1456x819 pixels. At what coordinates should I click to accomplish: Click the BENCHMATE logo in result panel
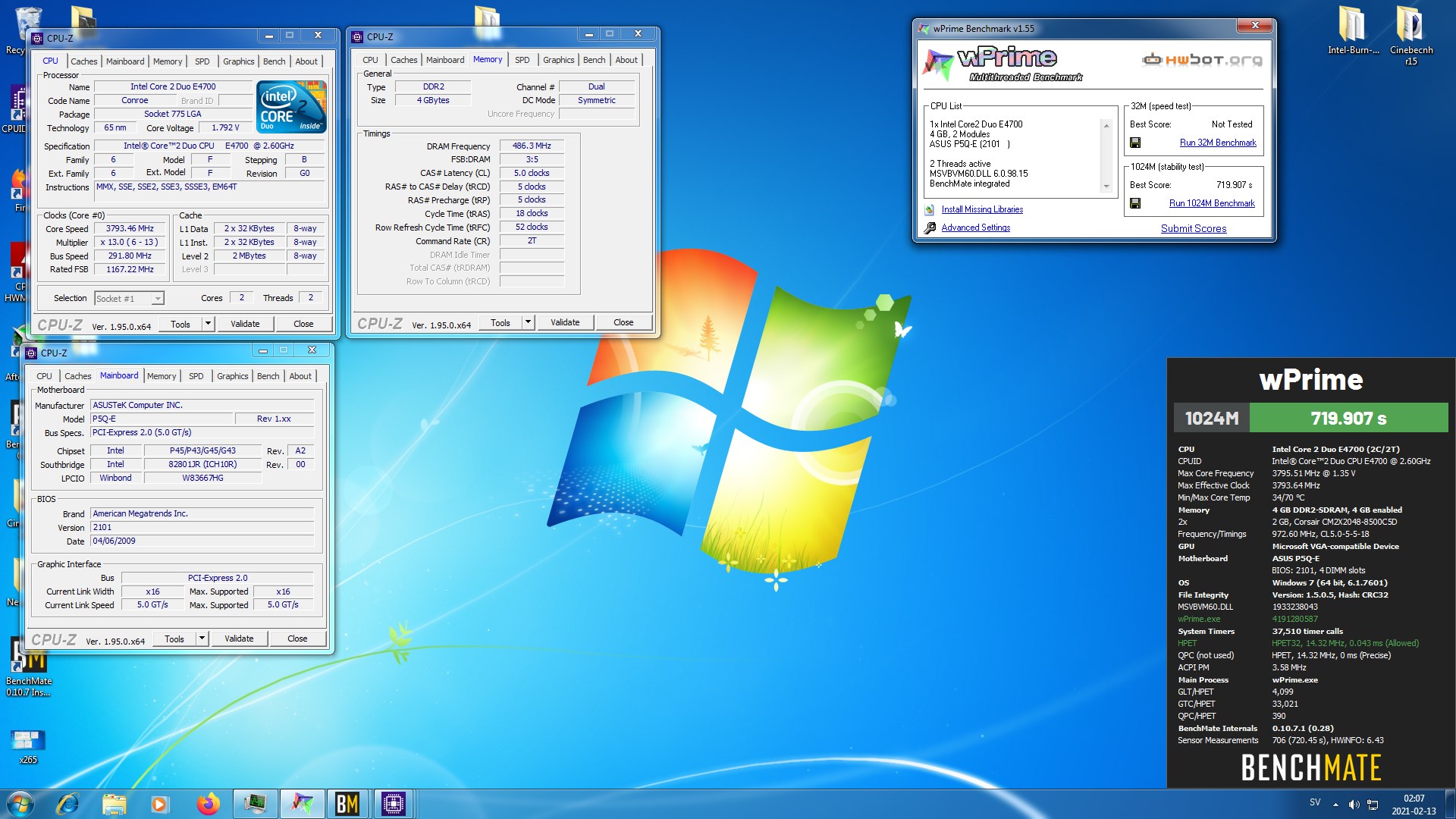tap(1311, 767)
